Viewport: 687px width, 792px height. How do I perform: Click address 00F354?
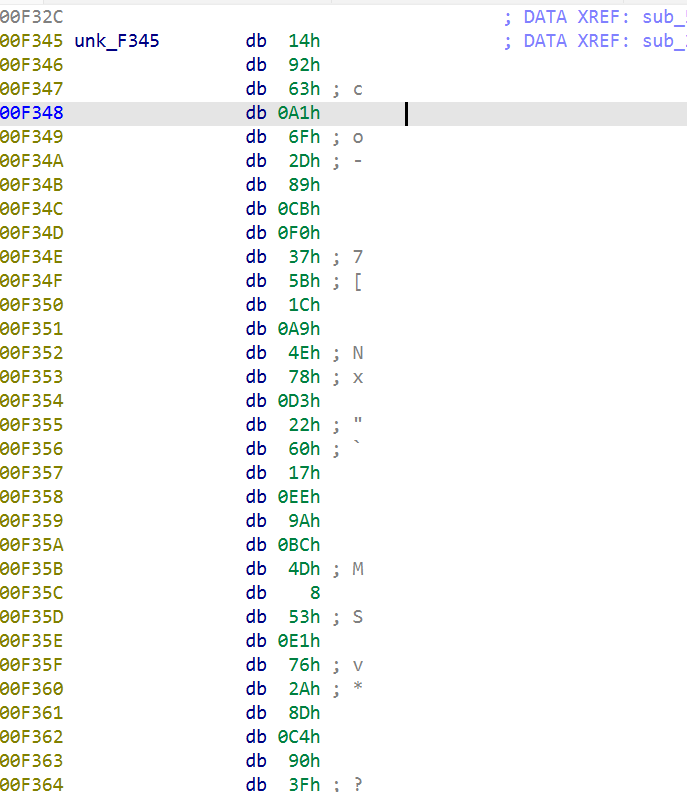coord(31,401)
